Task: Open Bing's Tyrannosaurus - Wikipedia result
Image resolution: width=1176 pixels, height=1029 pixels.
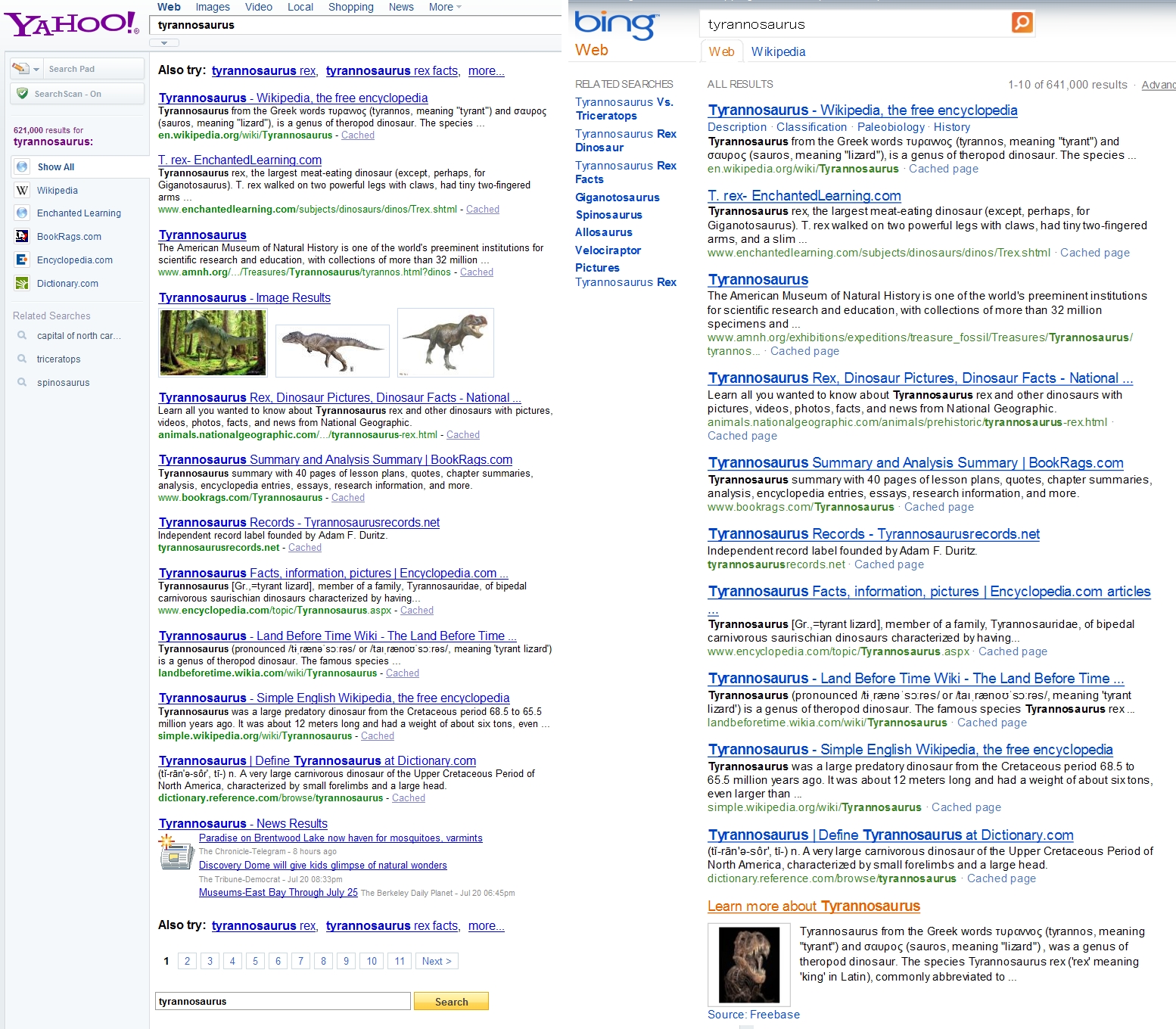Action: tap(863, 110)
